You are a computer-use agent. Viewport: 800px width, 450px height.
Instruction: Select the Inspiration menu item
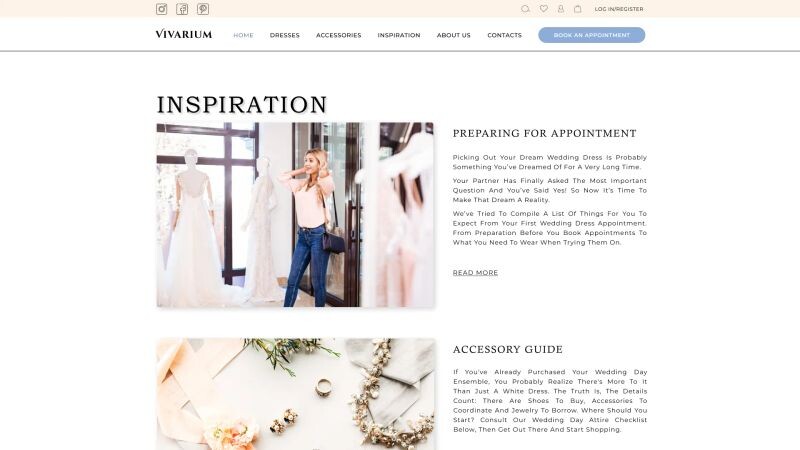pos(399,35)
